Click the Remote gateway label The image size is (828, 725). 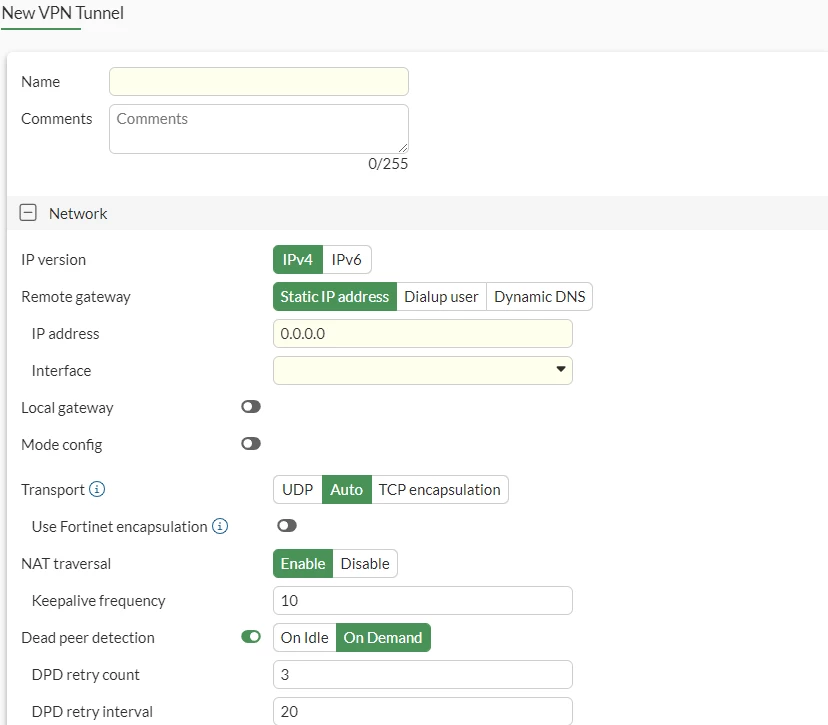[x=76, y=297]
